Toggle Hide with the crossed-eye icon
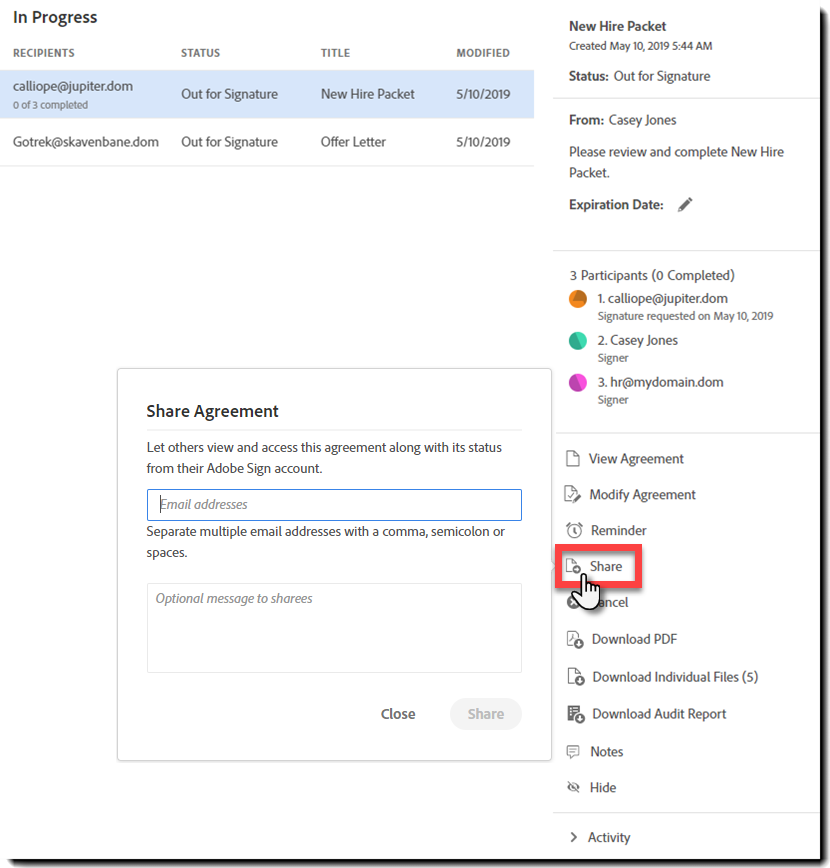This screenshot has width=830, height=868. click(573, 788)
